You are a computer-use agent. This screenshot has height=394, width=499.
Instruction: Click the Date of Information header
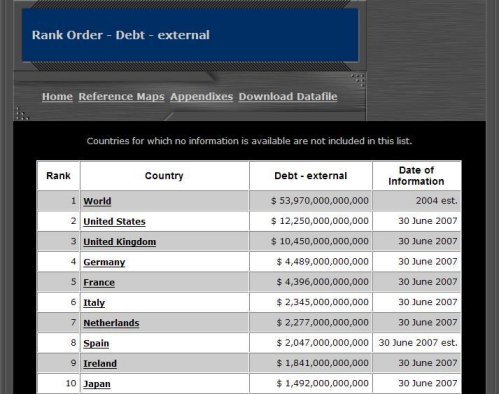click(x=417, y=176)
